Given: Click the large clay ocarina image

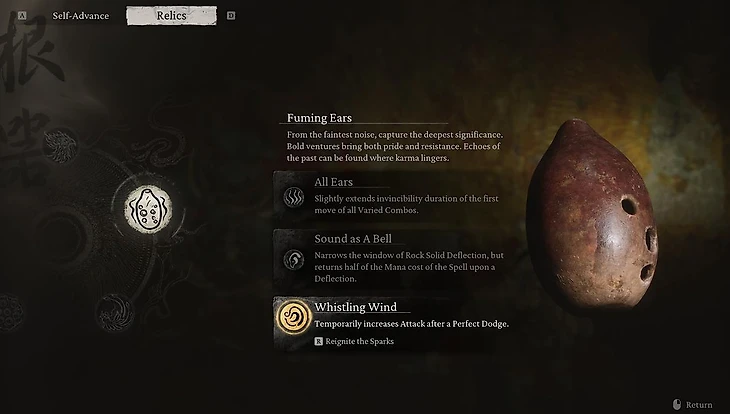Looking at the screenshot, I should 592,214.
